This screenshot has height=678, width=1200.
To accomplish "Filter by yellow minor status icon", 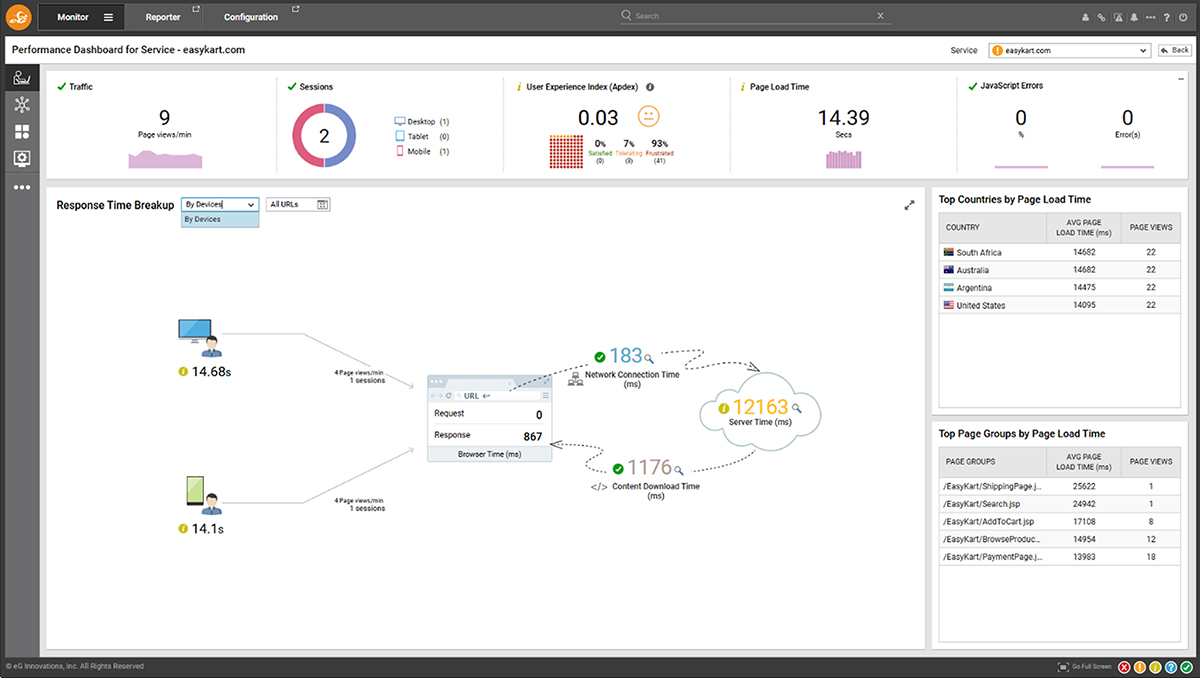I will click(1155, 667).
